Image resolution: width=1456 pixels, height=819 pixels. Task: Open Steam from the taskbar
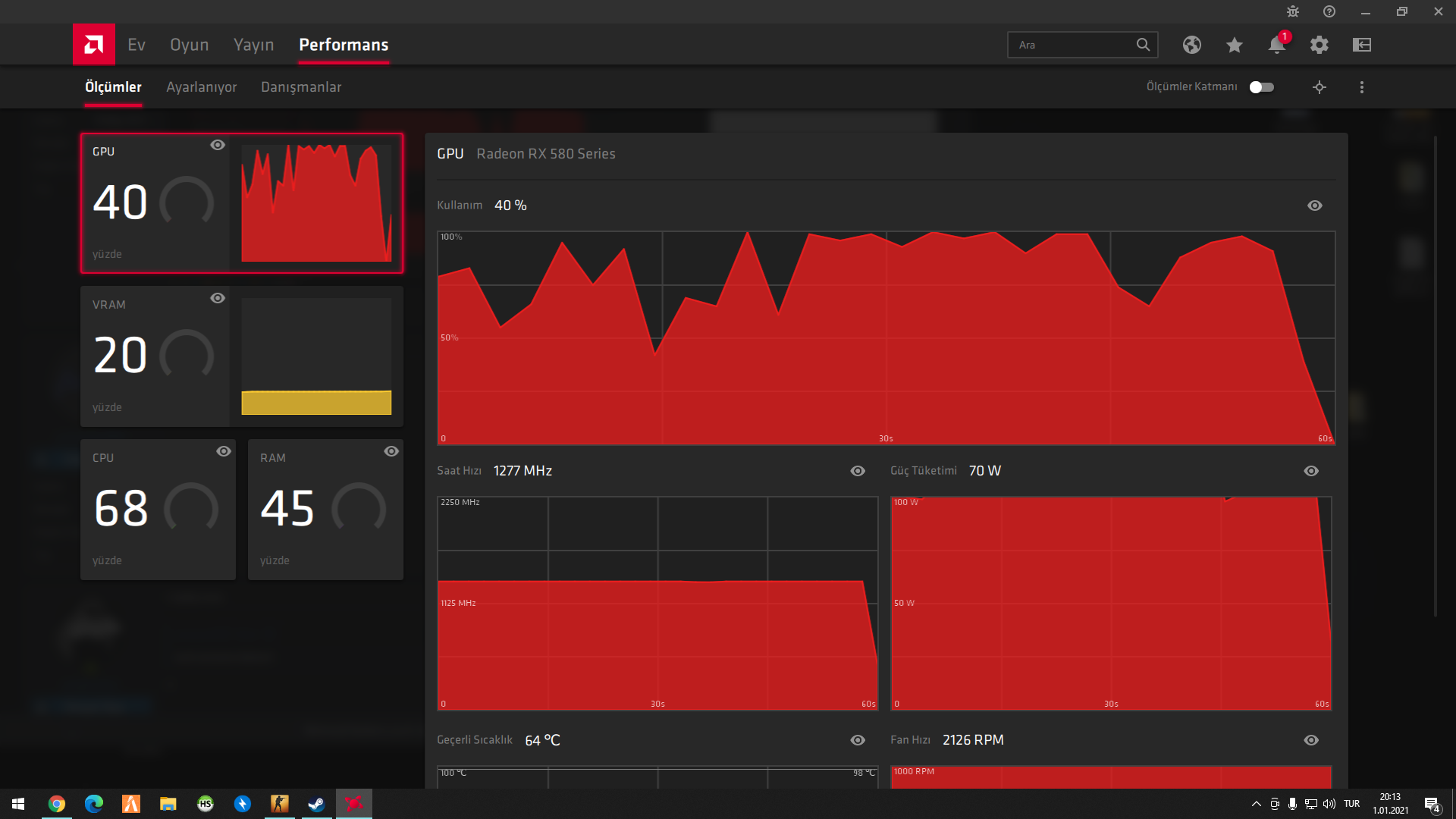(x=317, y=804)
